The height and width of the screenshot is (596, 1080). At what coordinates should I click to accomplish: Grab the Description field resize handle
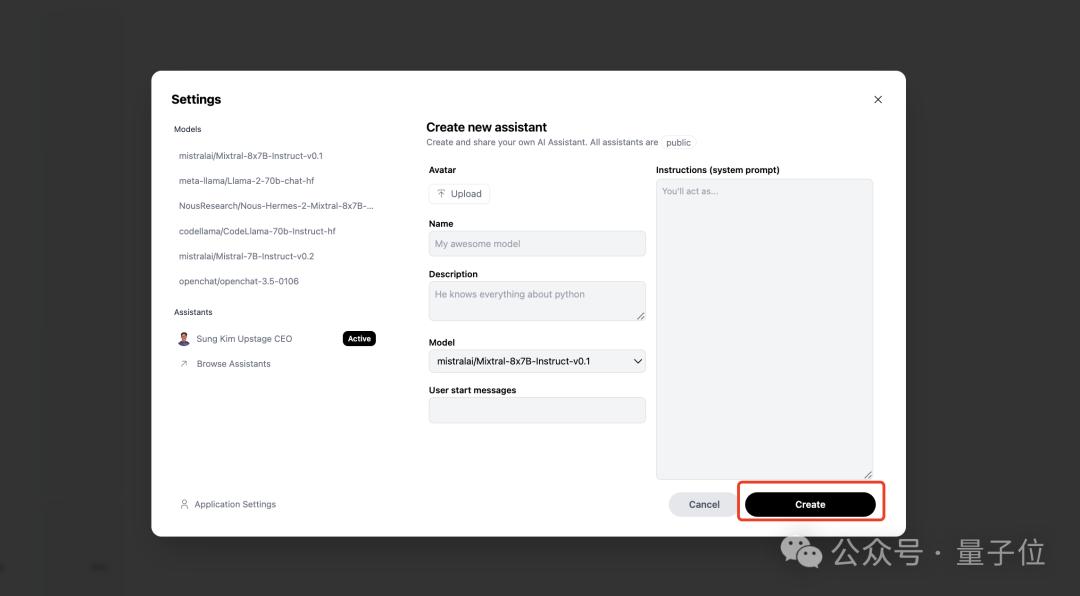(641, 316)
